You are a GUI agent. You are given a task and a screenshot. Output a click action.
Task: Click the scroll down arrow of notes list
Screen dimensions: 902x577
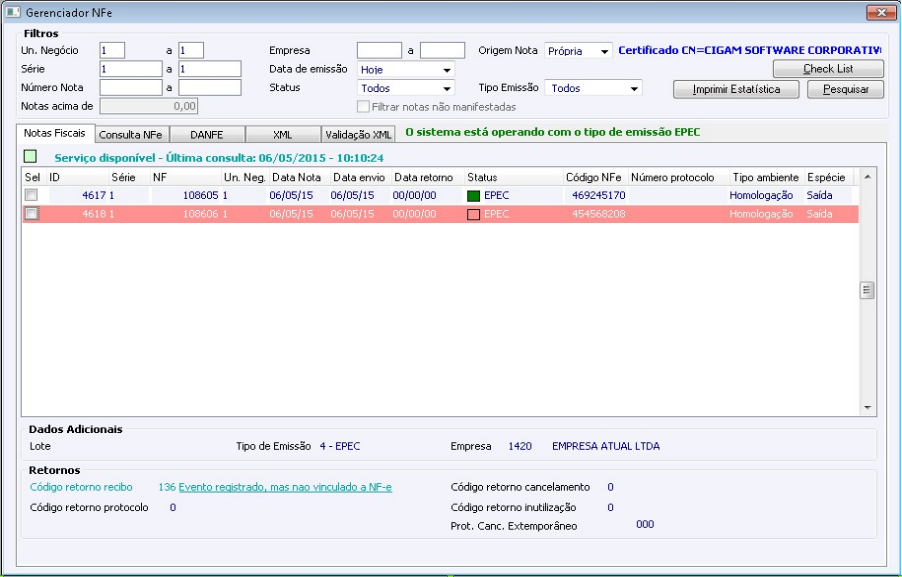pyautogui.click(x=867, y=408)
